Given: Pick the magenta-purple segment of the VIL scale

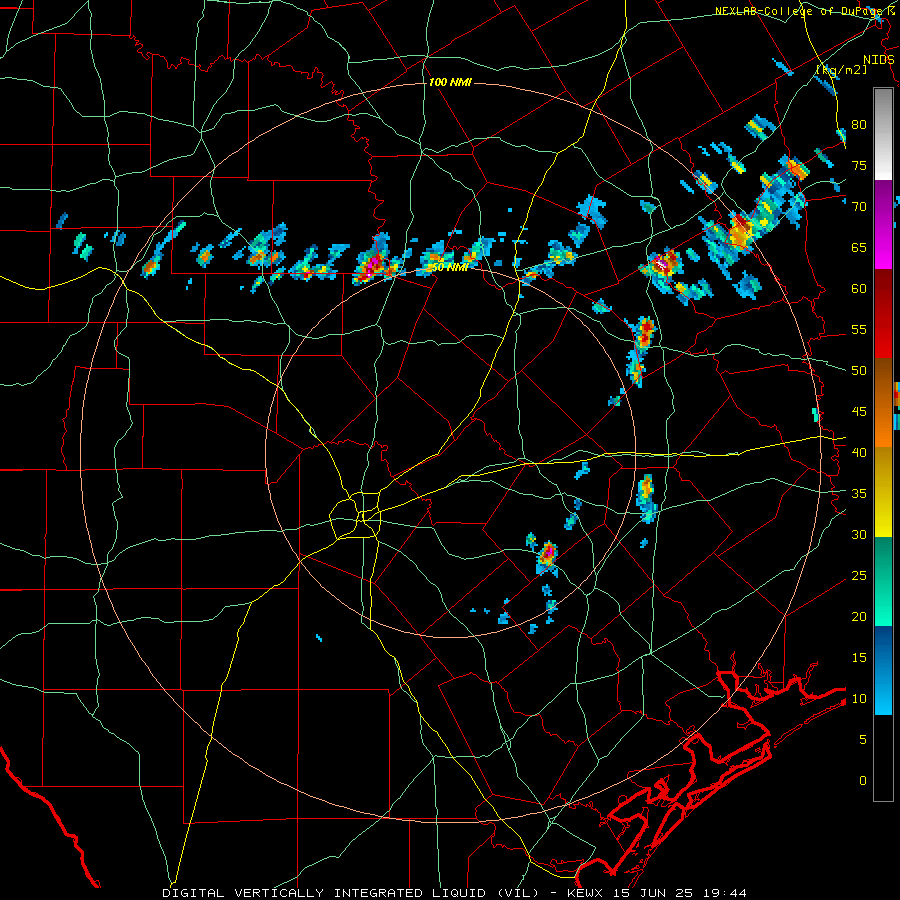Looking at the screenshot, I should [x=883, y=225].
